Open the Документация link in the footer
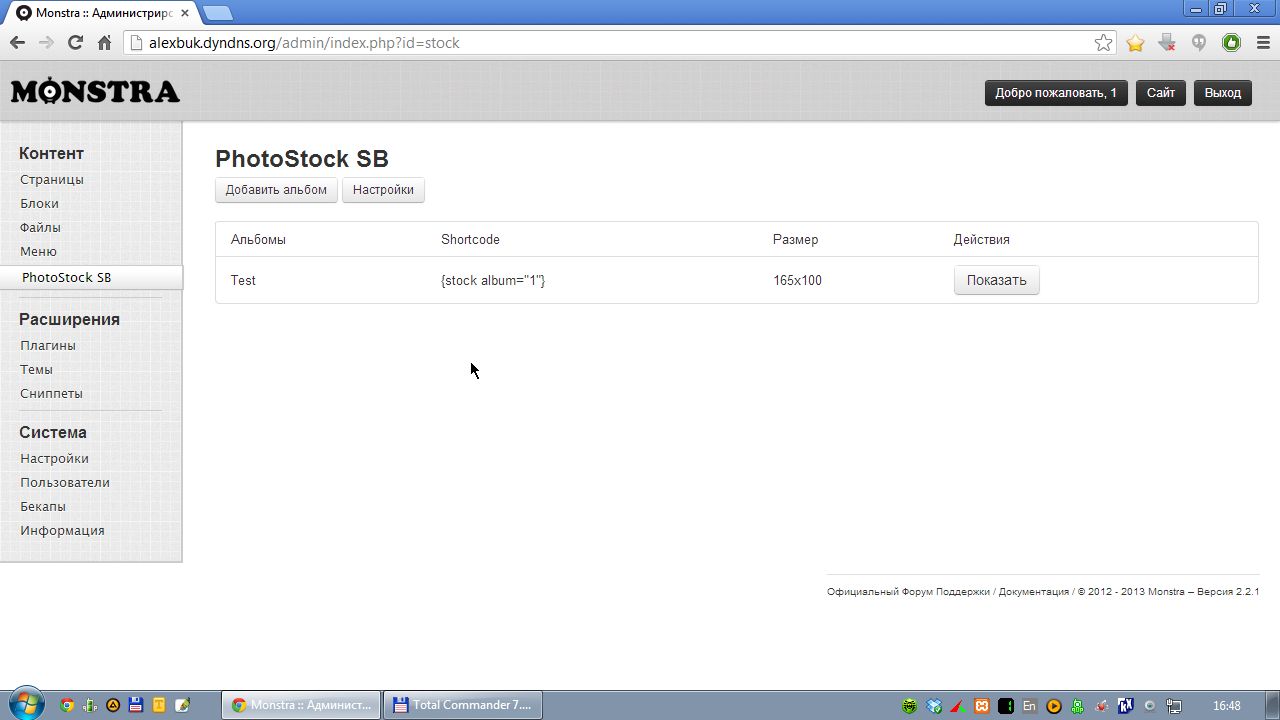This screenshot has height=720, width=1280. [1033, 592]
